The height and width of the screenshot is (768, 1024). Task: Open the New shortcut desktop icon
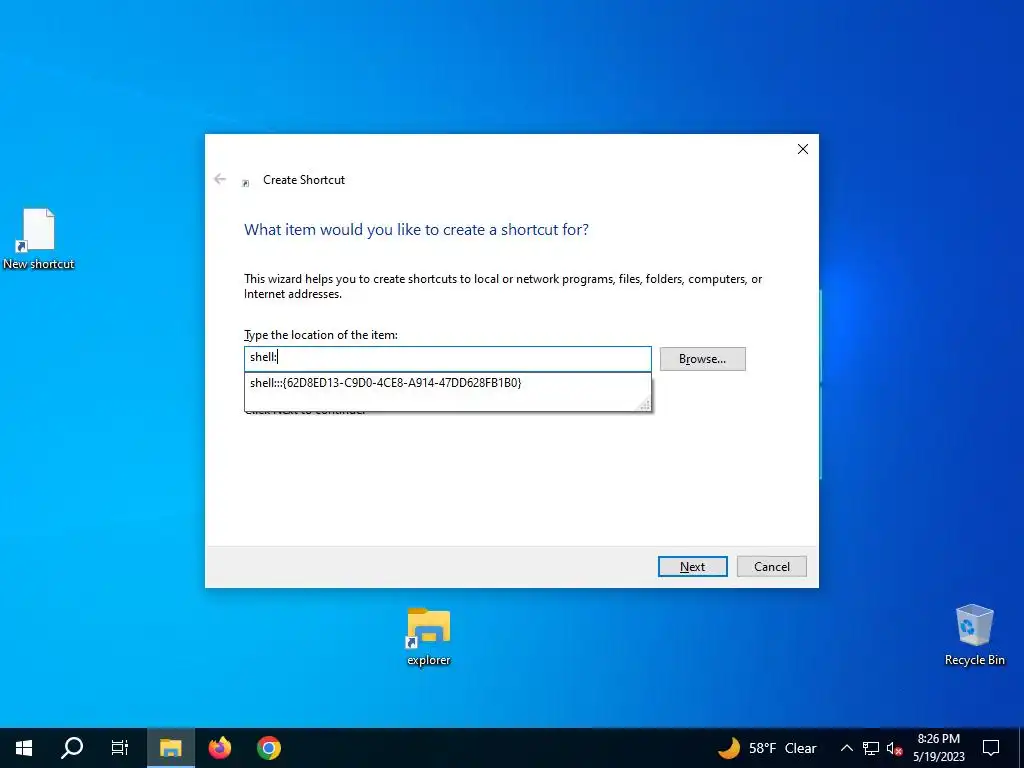coord(39,238)
